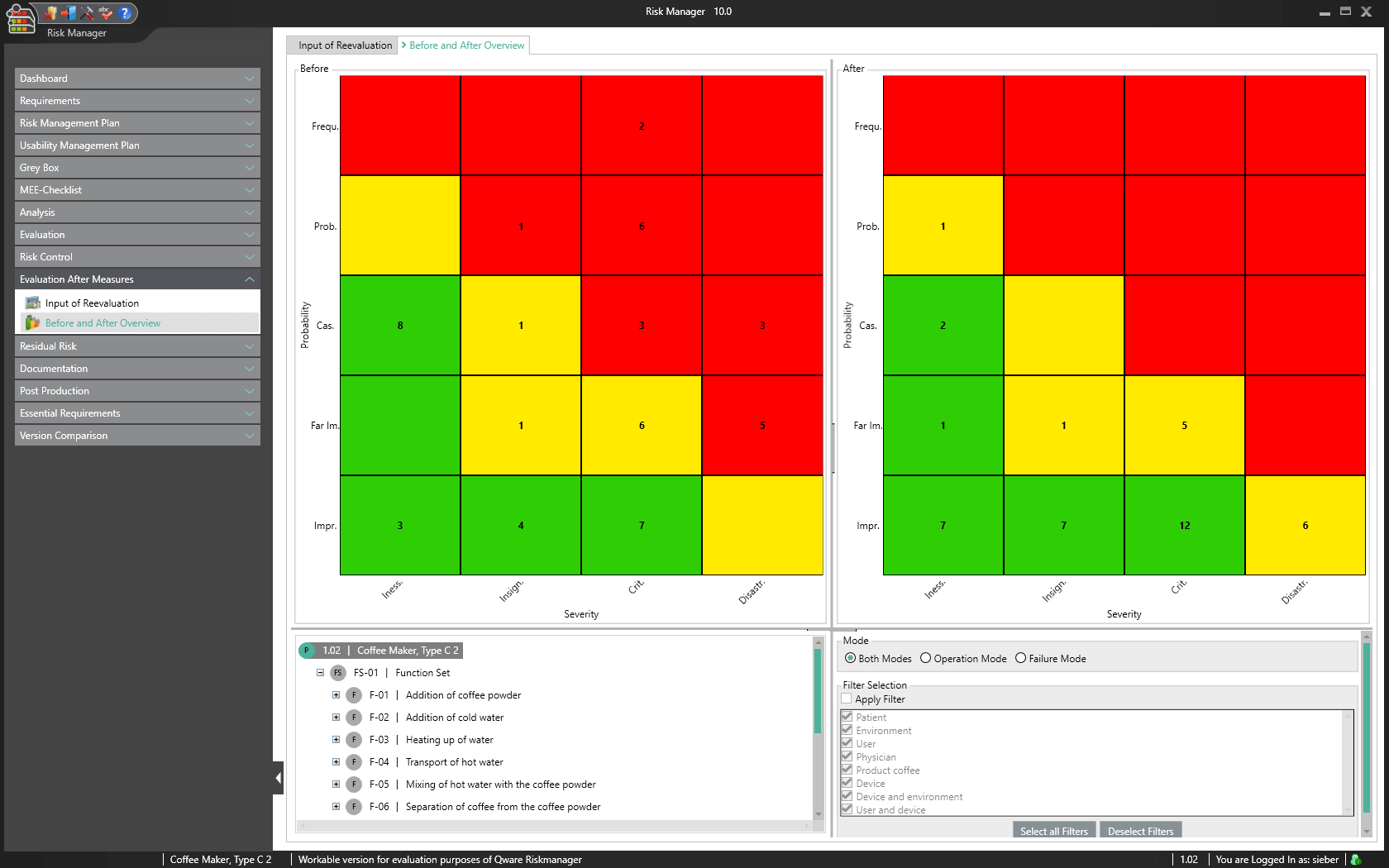Open the settings tools icon
Image resolution: width=1389 pixels, height=868 pixels.
(87, 12)
